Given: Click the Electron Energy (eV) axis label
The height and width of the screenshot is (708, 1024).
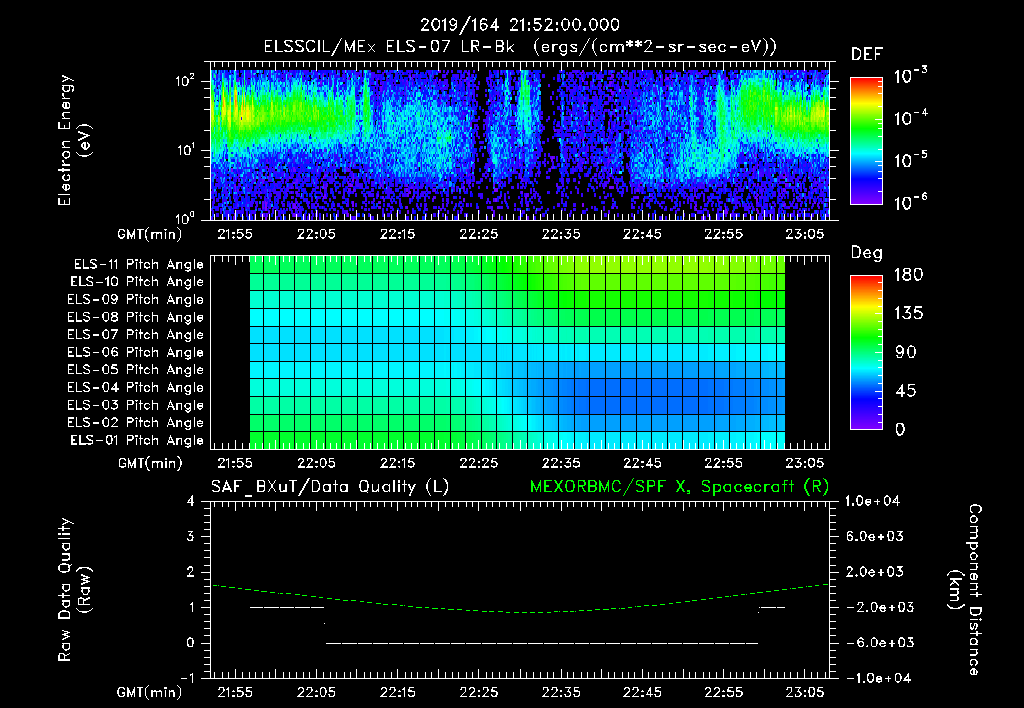Looking at the screenshot, I should [x=74, y=140].
